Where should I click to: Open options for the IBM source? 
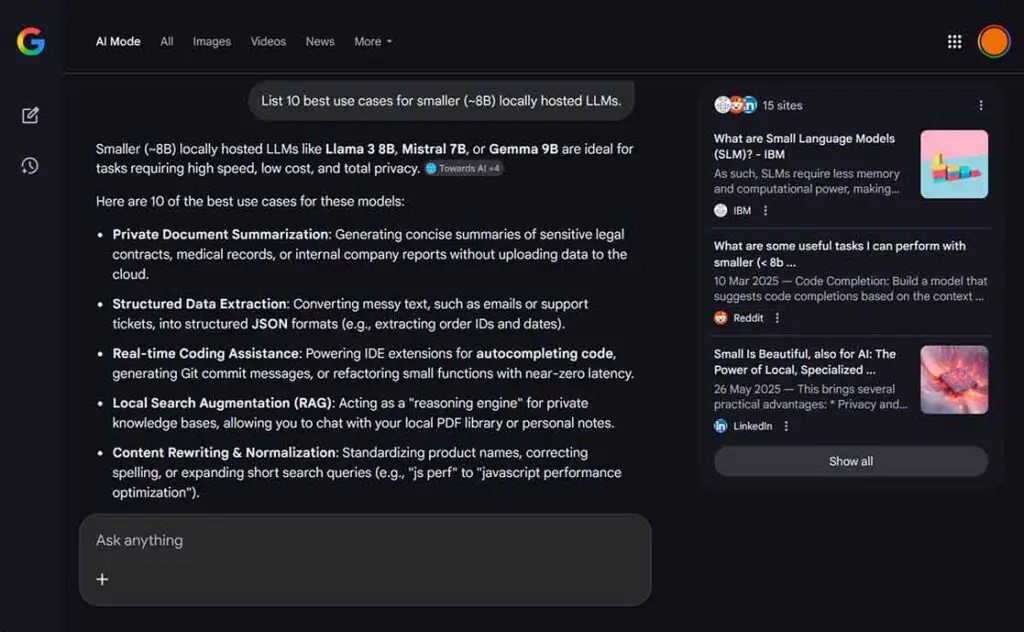(x=766, y=211)
